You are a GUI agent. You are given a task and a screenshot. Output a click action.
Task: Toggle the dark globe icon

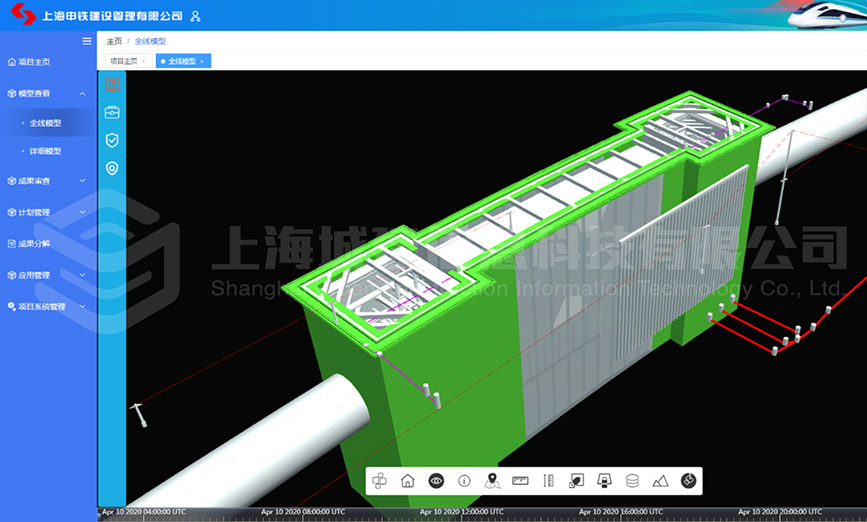click(688, 481)
